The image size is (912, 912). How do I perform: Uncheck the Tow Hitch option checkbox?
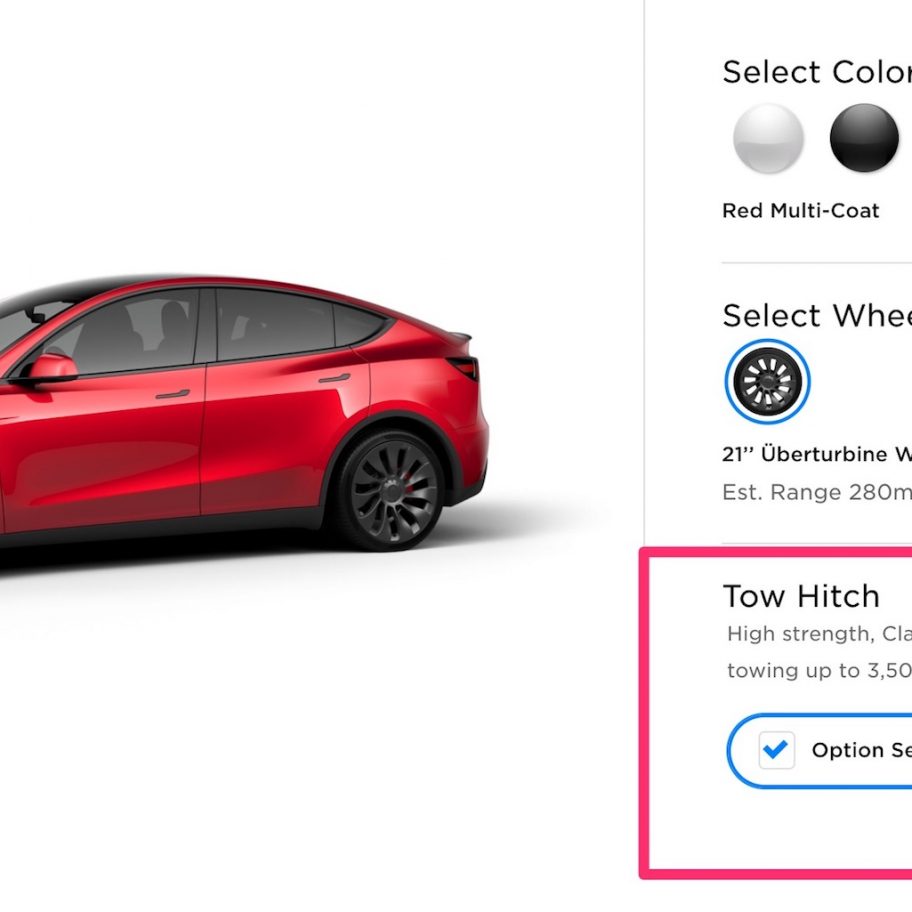point(776,750)
